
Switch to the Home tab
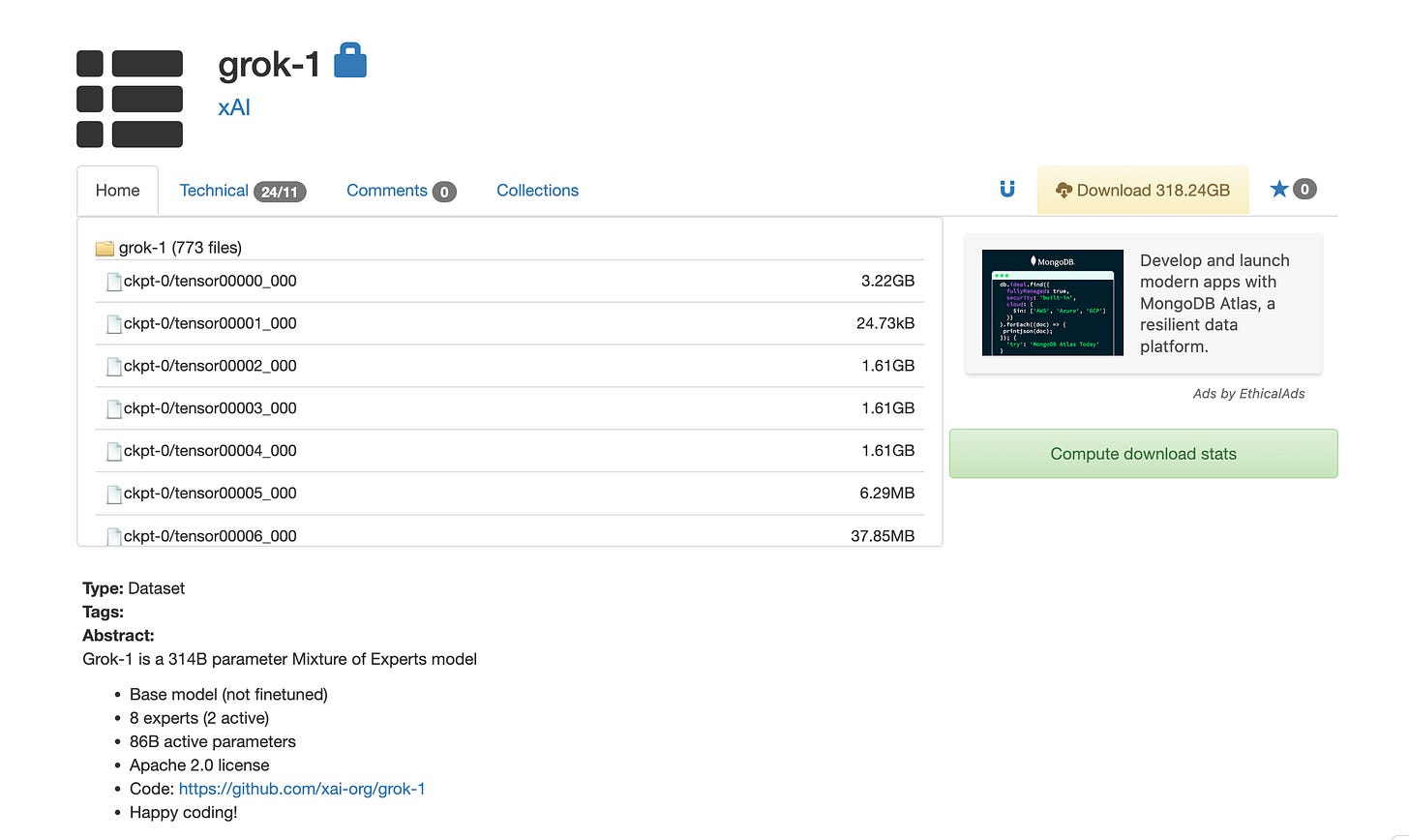tap(118, 191)
